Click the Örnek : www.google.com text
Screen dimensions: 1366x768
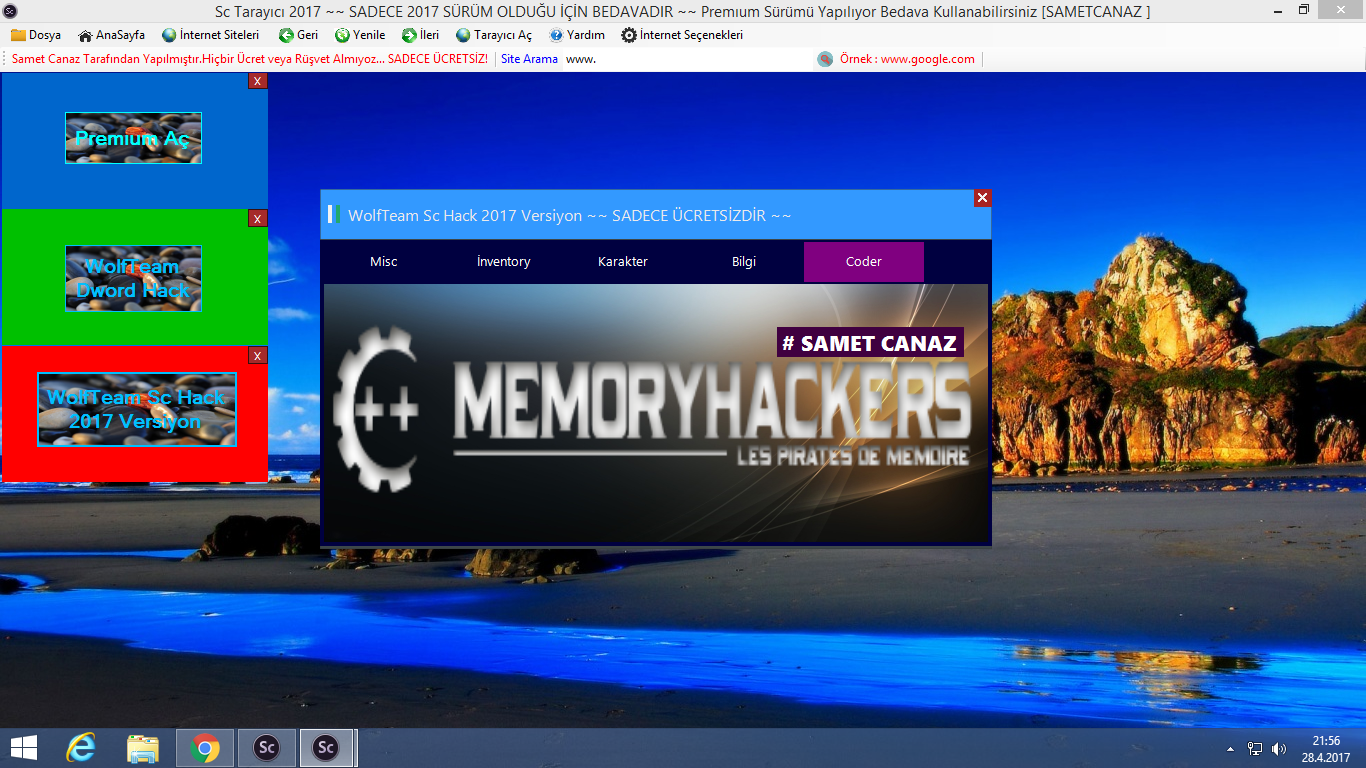coord(907,59)
